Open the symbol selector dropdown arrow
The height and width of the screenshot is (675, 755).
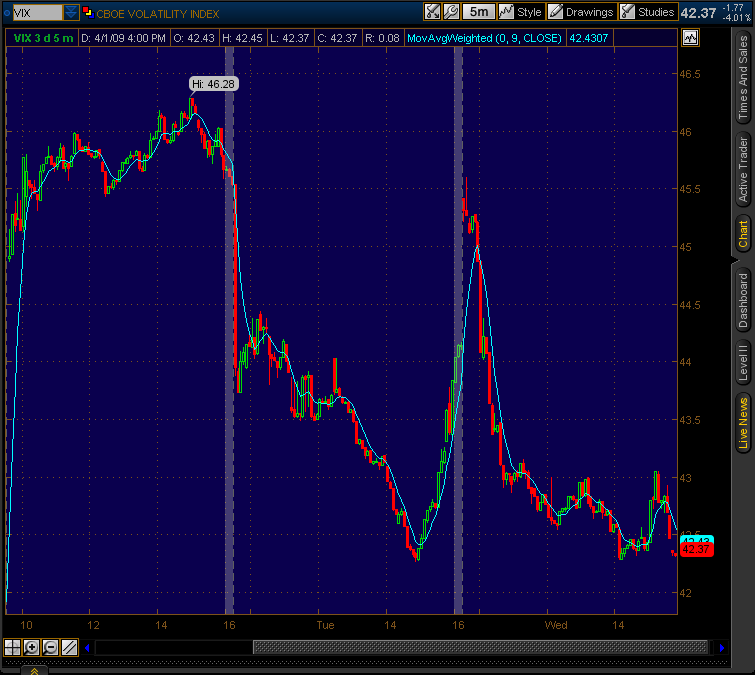point(71,13)
